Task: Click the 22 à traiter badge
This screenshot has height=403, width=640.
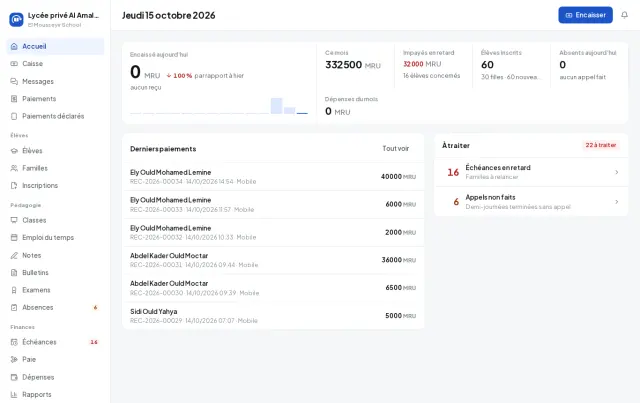Action: (600, 145)
